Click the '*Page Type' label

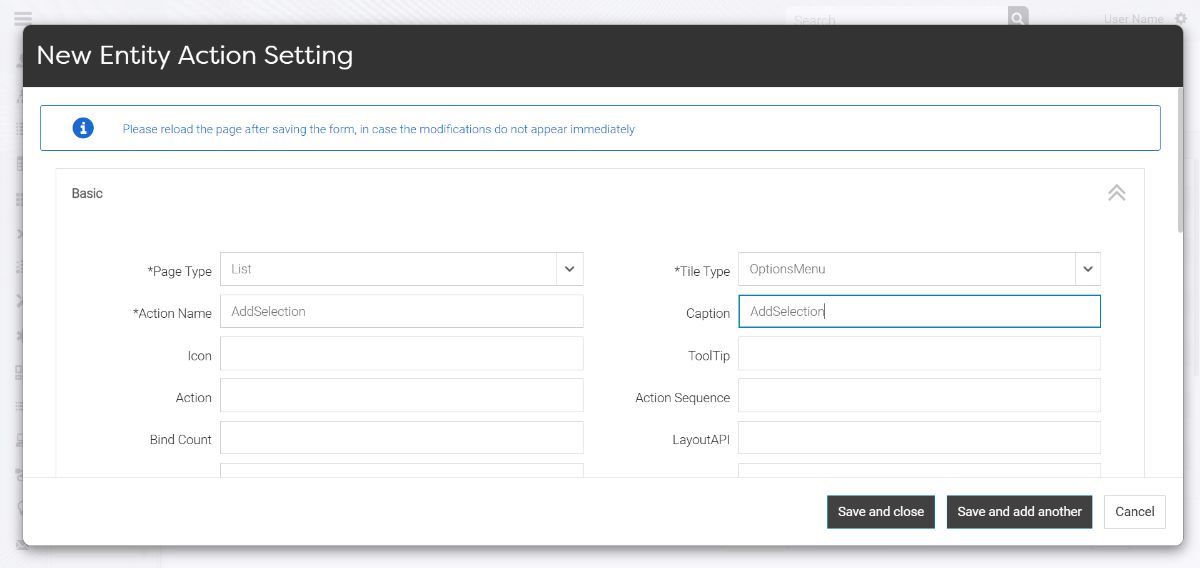click(x=180, y=271)
